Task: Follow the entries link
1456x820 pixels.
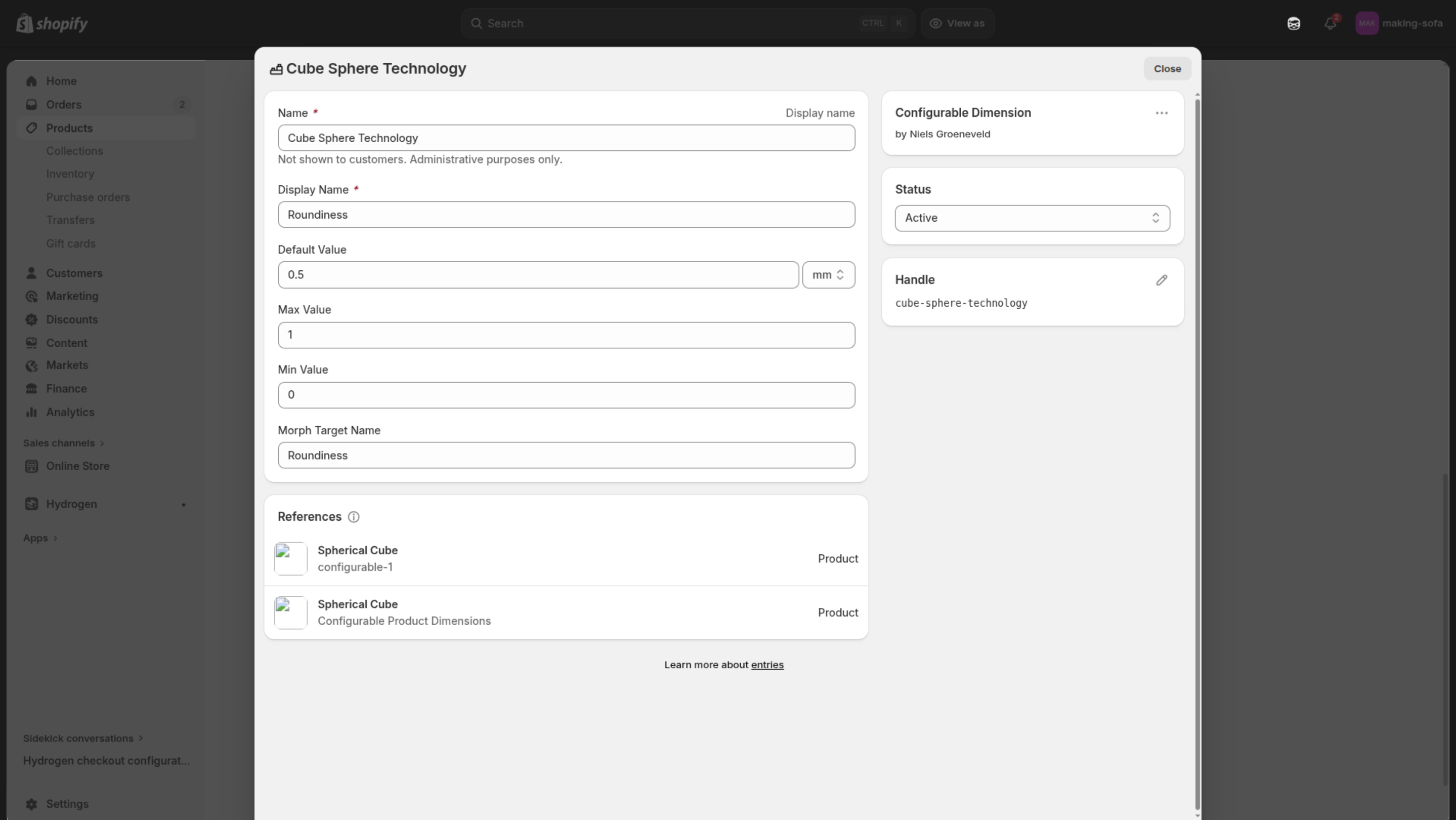Action: coord(766,665)
